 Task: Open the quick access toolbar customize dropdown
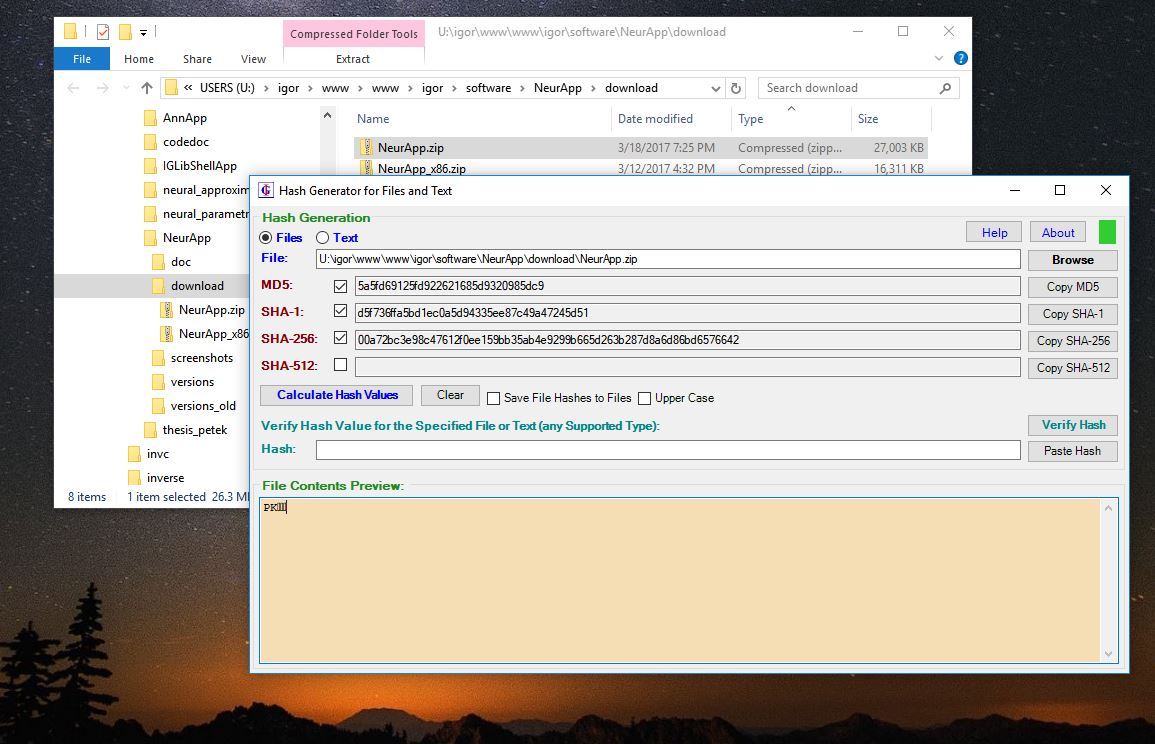pyautogui.click(x=144, y=32)
